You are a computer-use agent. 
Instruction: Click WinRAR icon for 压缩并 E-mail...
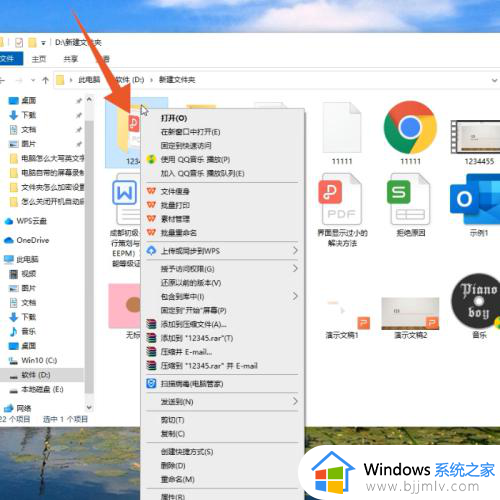pos(151,352)
